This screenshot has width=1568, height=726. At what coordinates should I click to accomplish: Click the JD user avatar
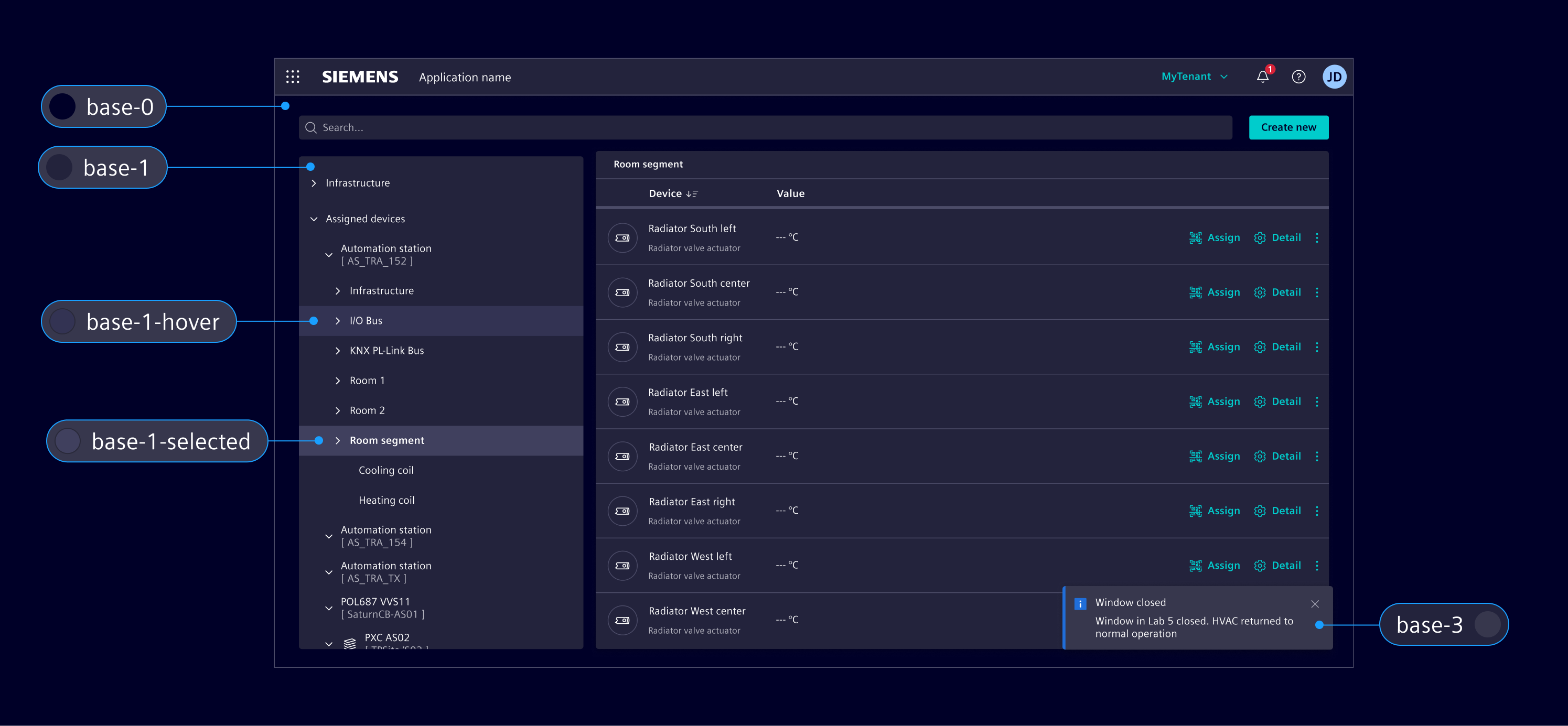click(1334, 77)
